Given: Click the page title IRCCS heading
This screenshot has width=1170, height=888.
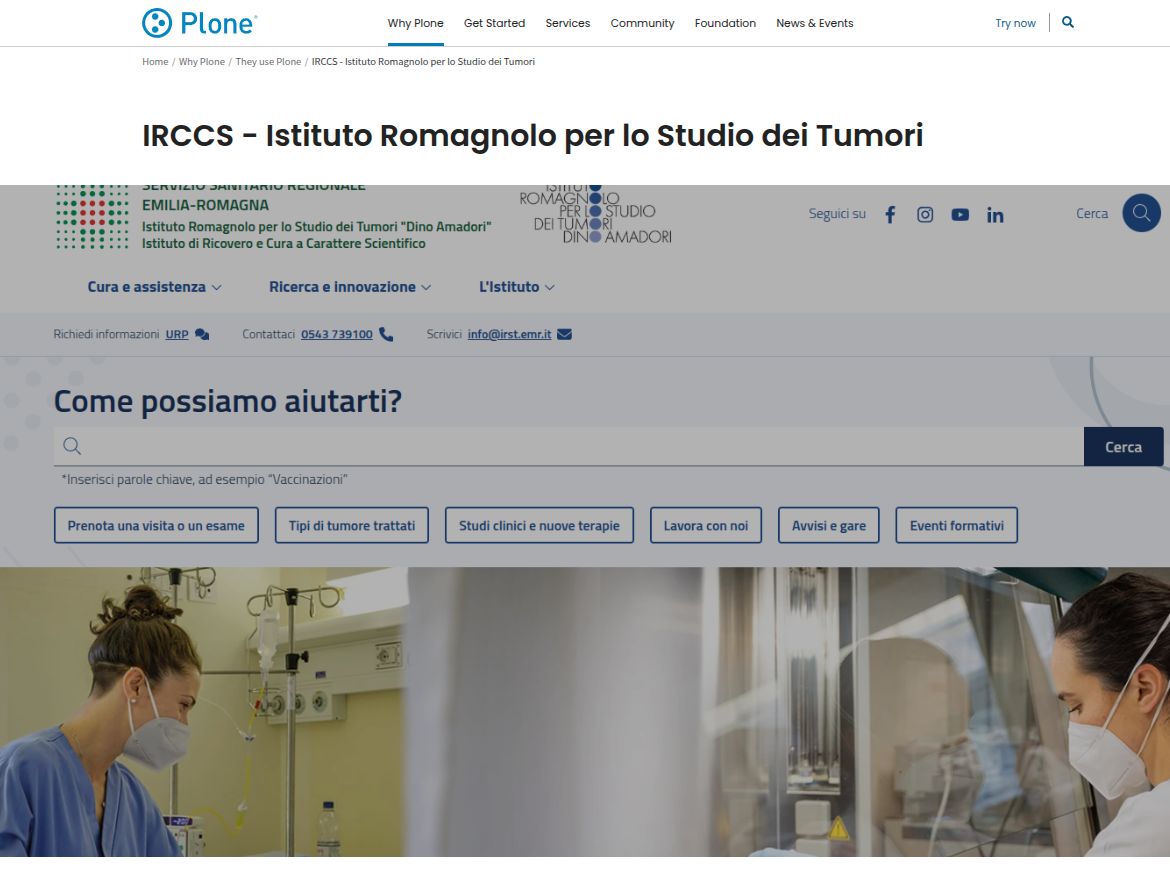Looking at the screenshot, I should coord(532,136).
